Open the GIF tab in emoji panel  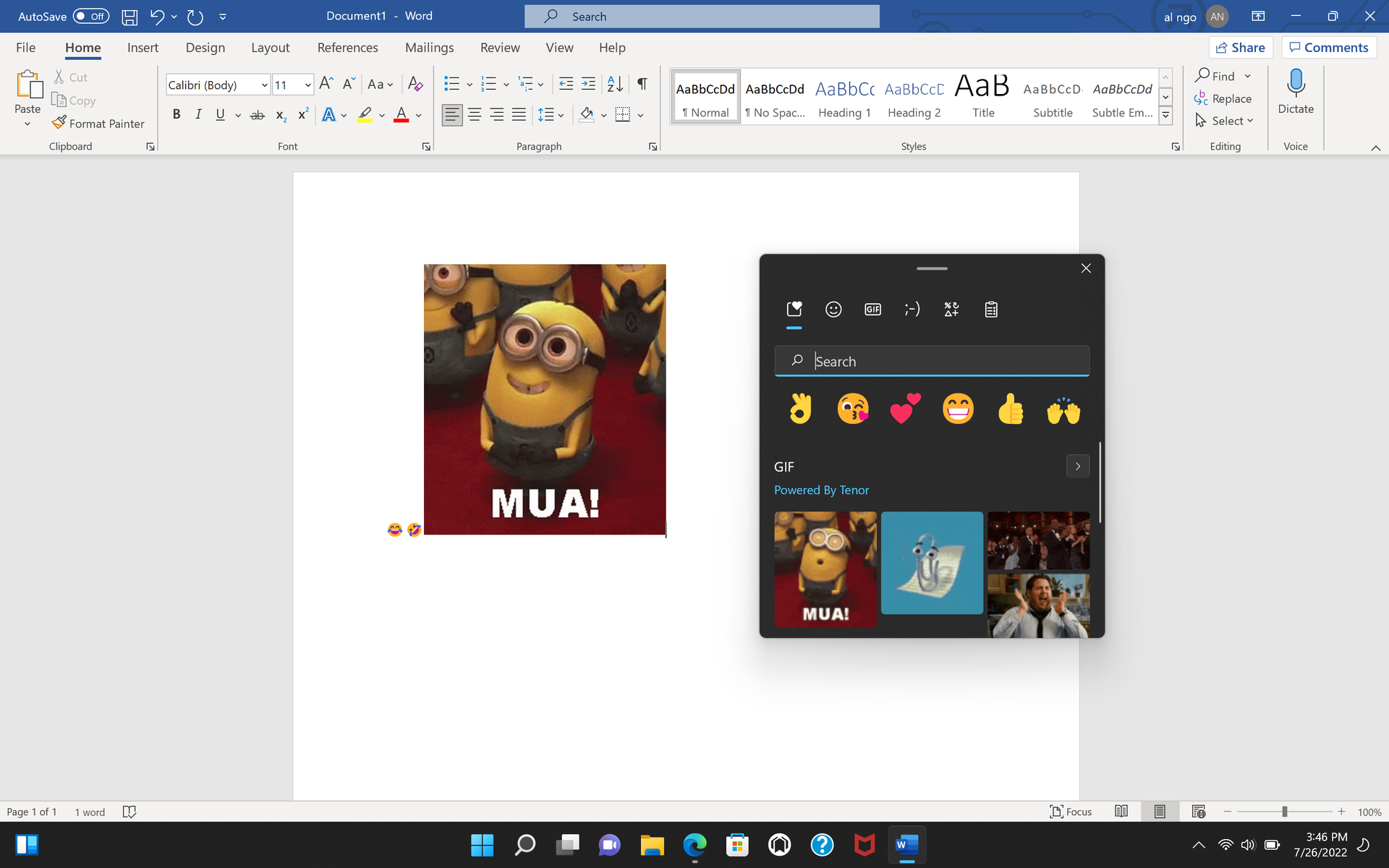(x=872, y=310)
